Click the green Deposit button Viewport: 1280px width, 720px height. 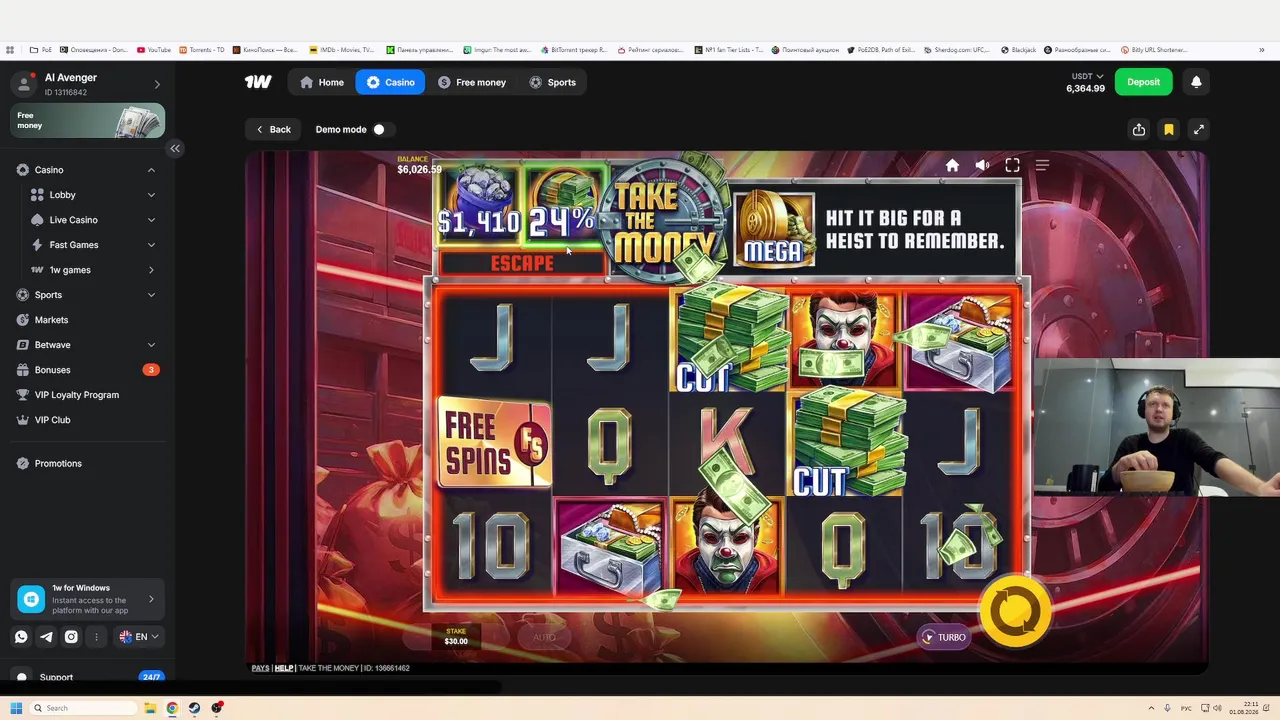1143,82
